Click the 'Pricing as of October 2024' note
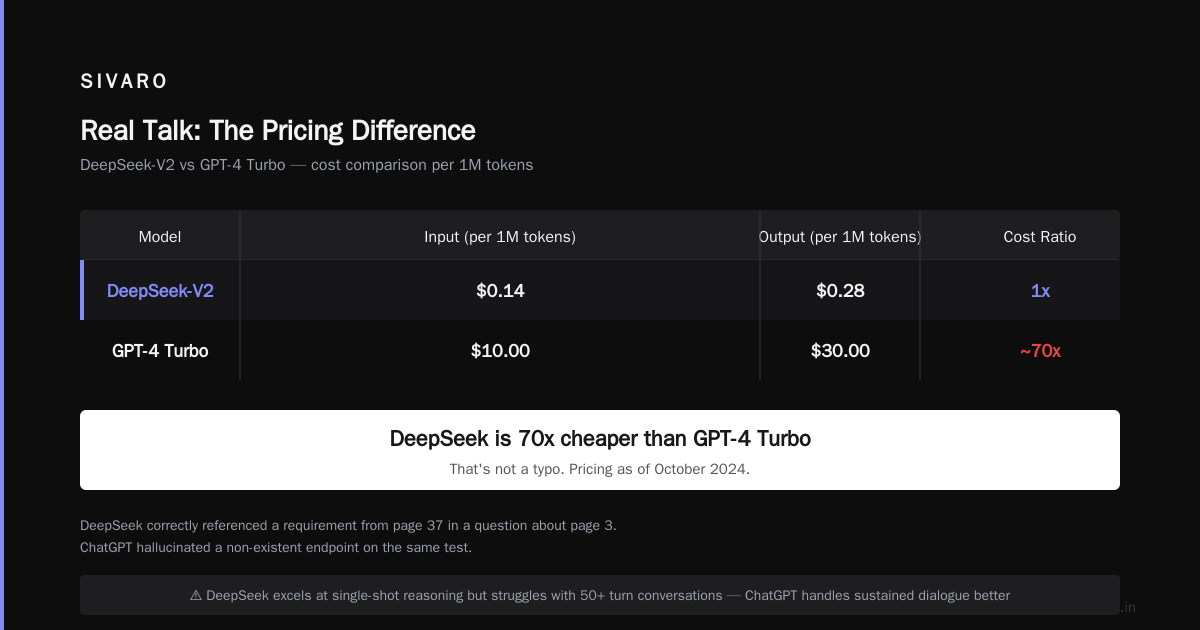 click(x=659, y=469)
